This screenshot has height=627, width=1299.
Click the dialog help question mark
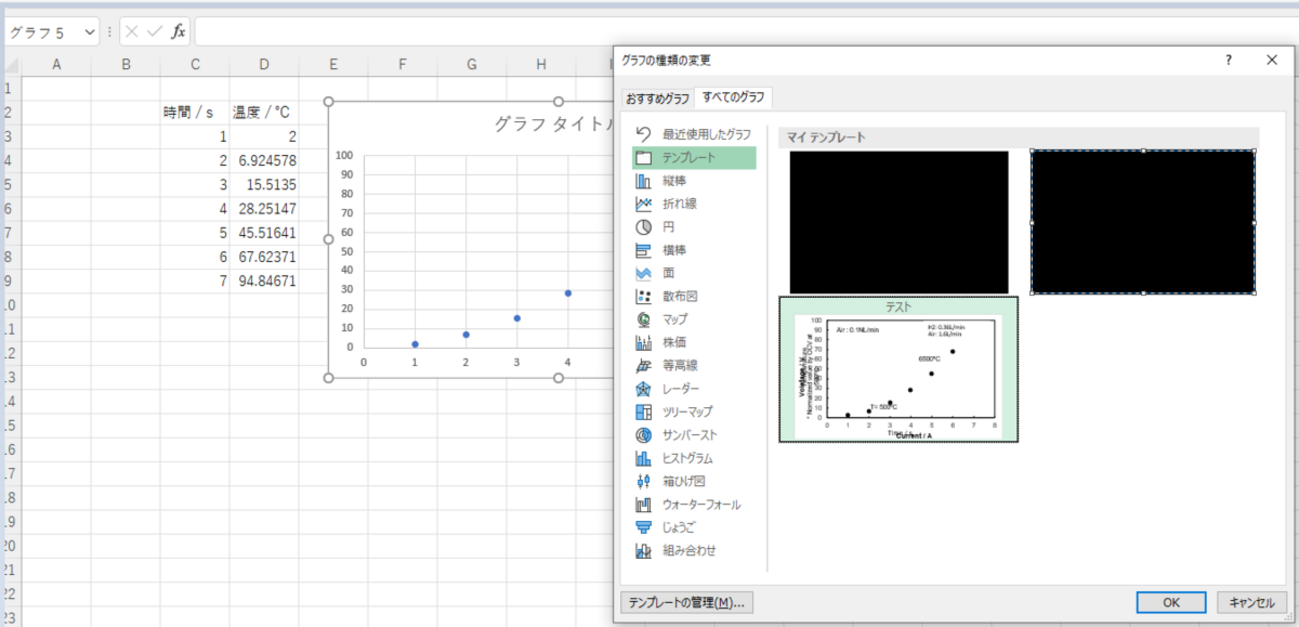click(x=1228, y=60)
